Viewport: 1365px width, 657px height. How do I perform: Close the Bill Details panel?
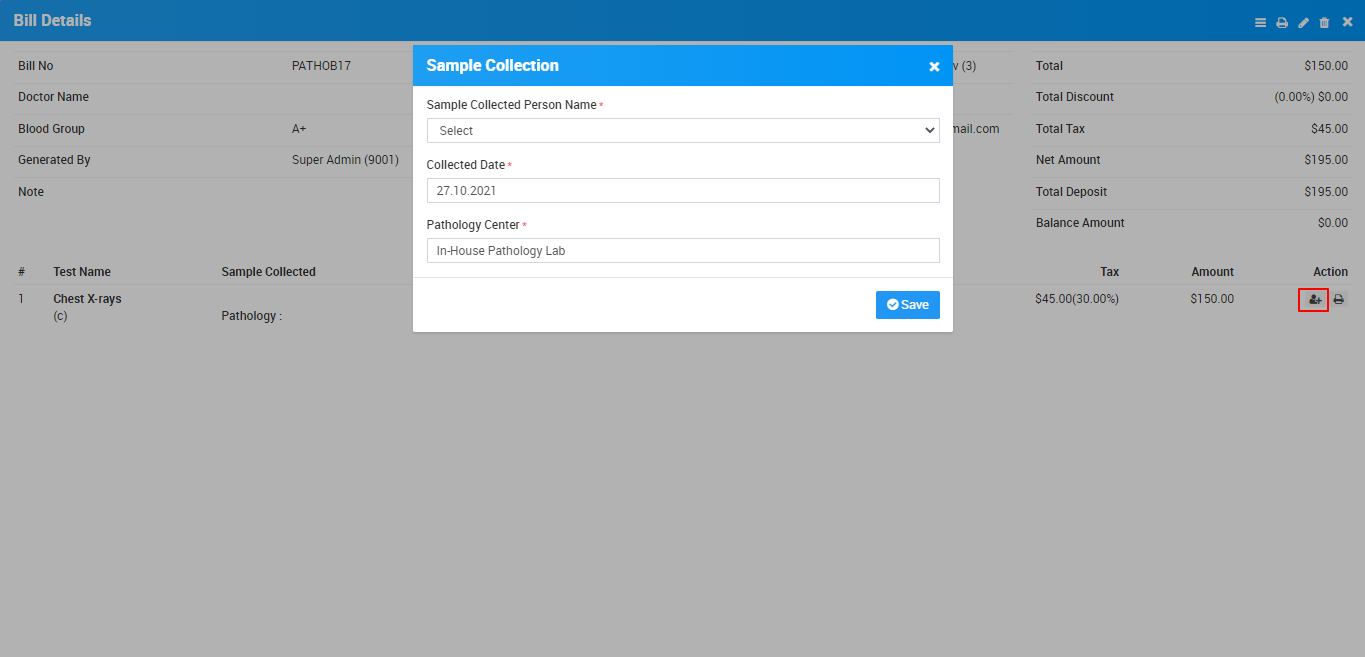click(x=1347, y=22)
